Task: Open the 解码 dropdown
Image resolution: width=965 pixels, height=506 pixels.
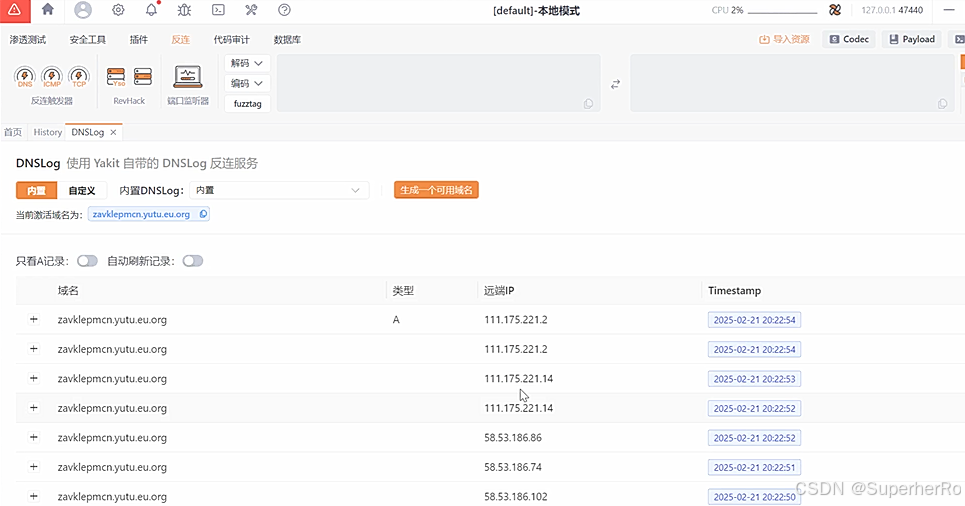Action: point(247,63)
